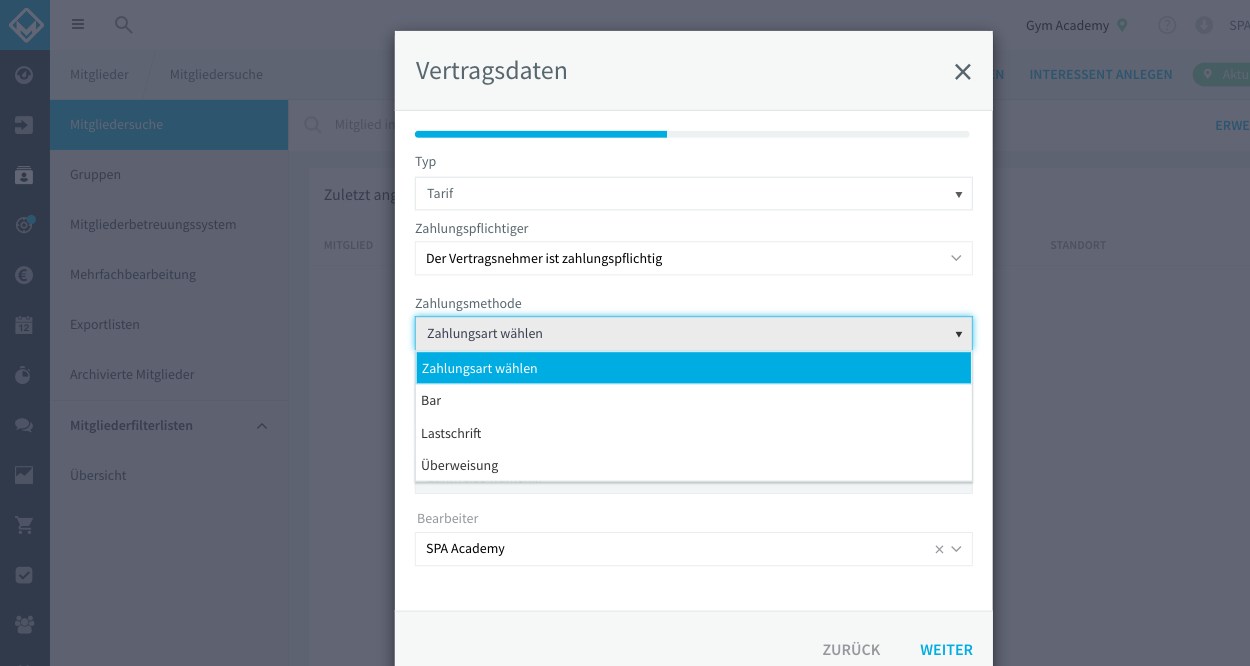Close the Vertragsdaten dialog
Viewport: 1250px width, 666px height.
pos(963,72)
